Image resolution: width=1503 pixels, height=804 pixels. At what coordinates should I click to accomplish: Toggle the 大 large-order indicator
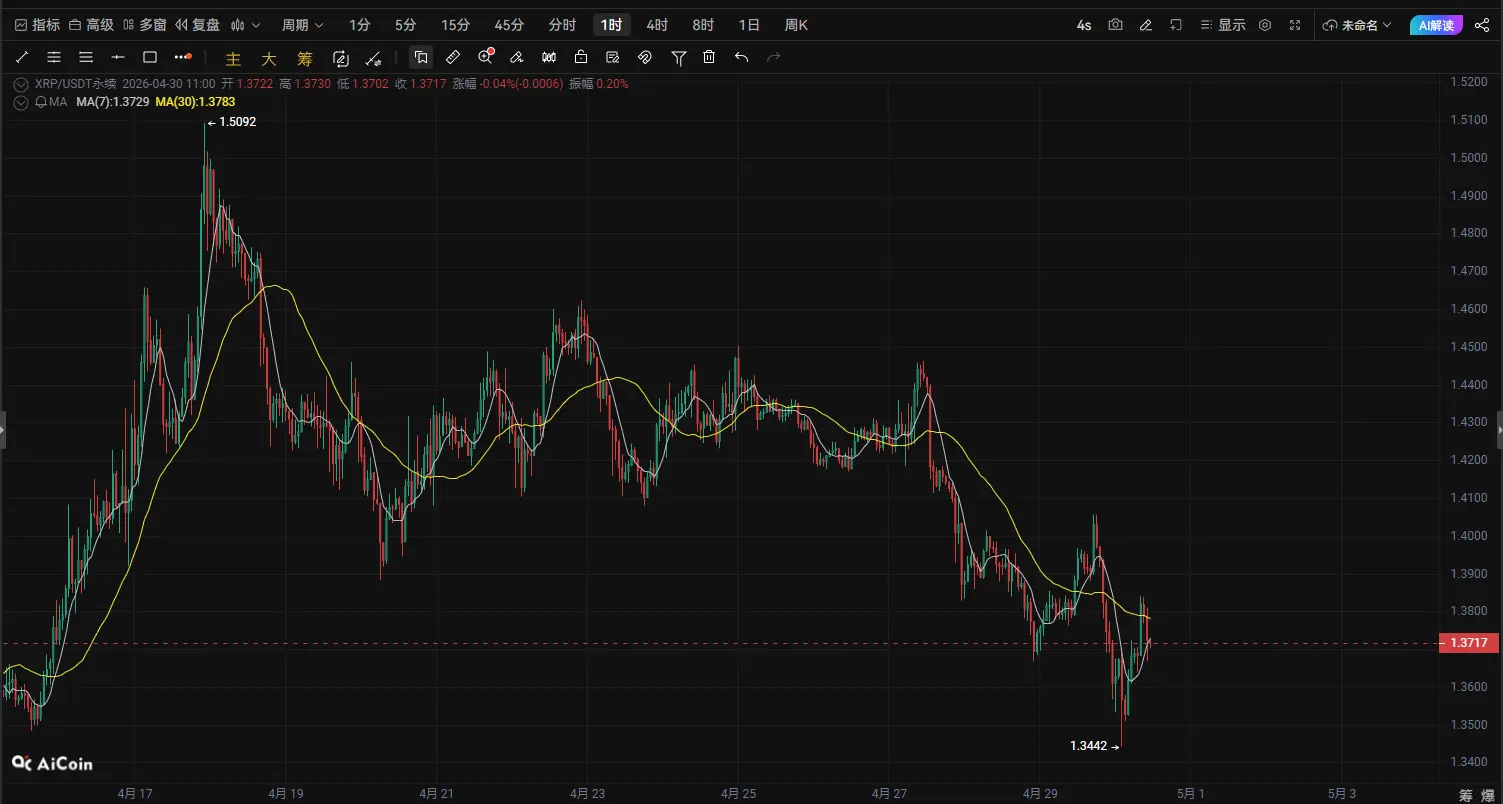point(269,58)
